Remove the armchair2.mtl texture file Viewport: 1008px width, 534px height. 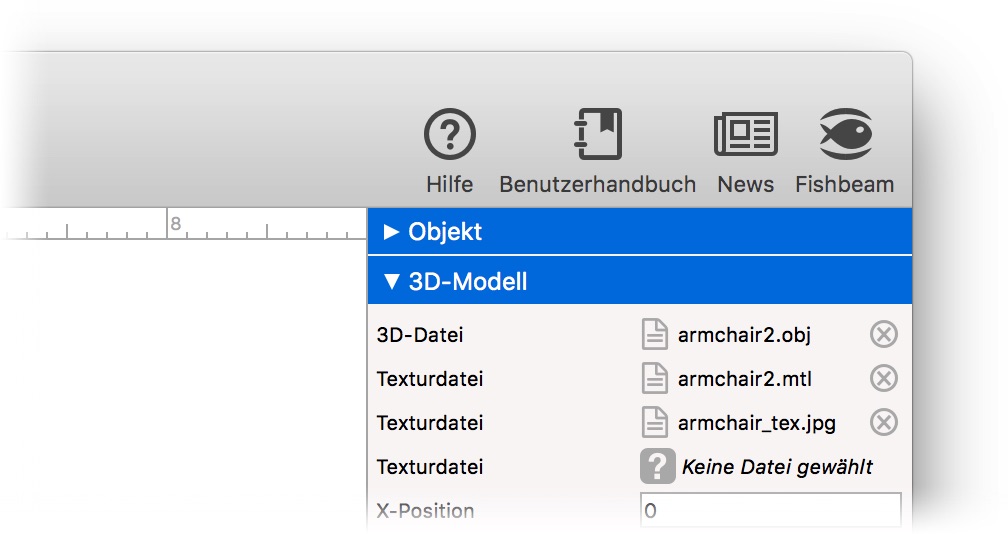[x=883, y=379]
